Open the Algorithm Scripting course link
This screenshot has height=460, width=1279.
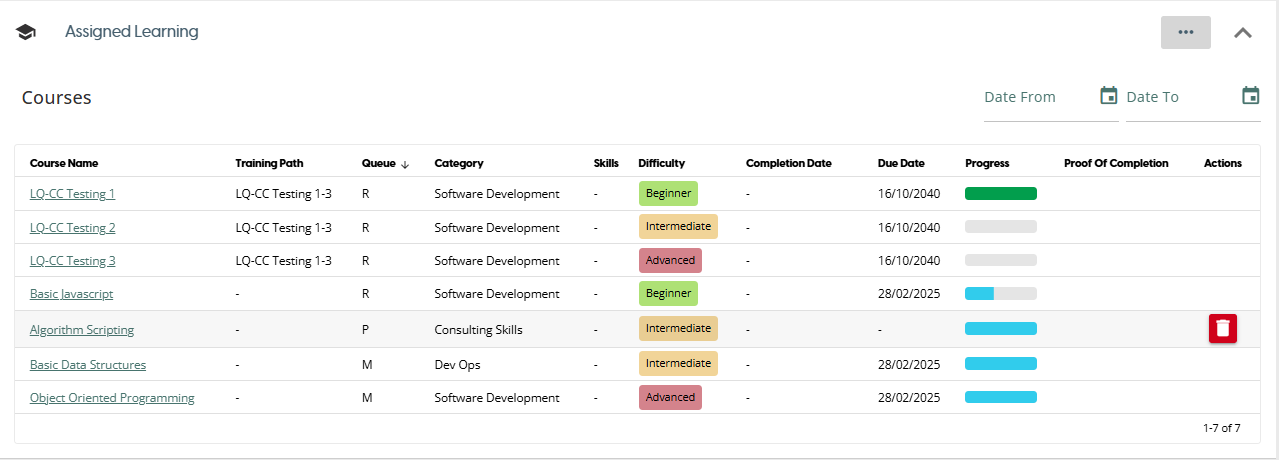coord(81,330)
